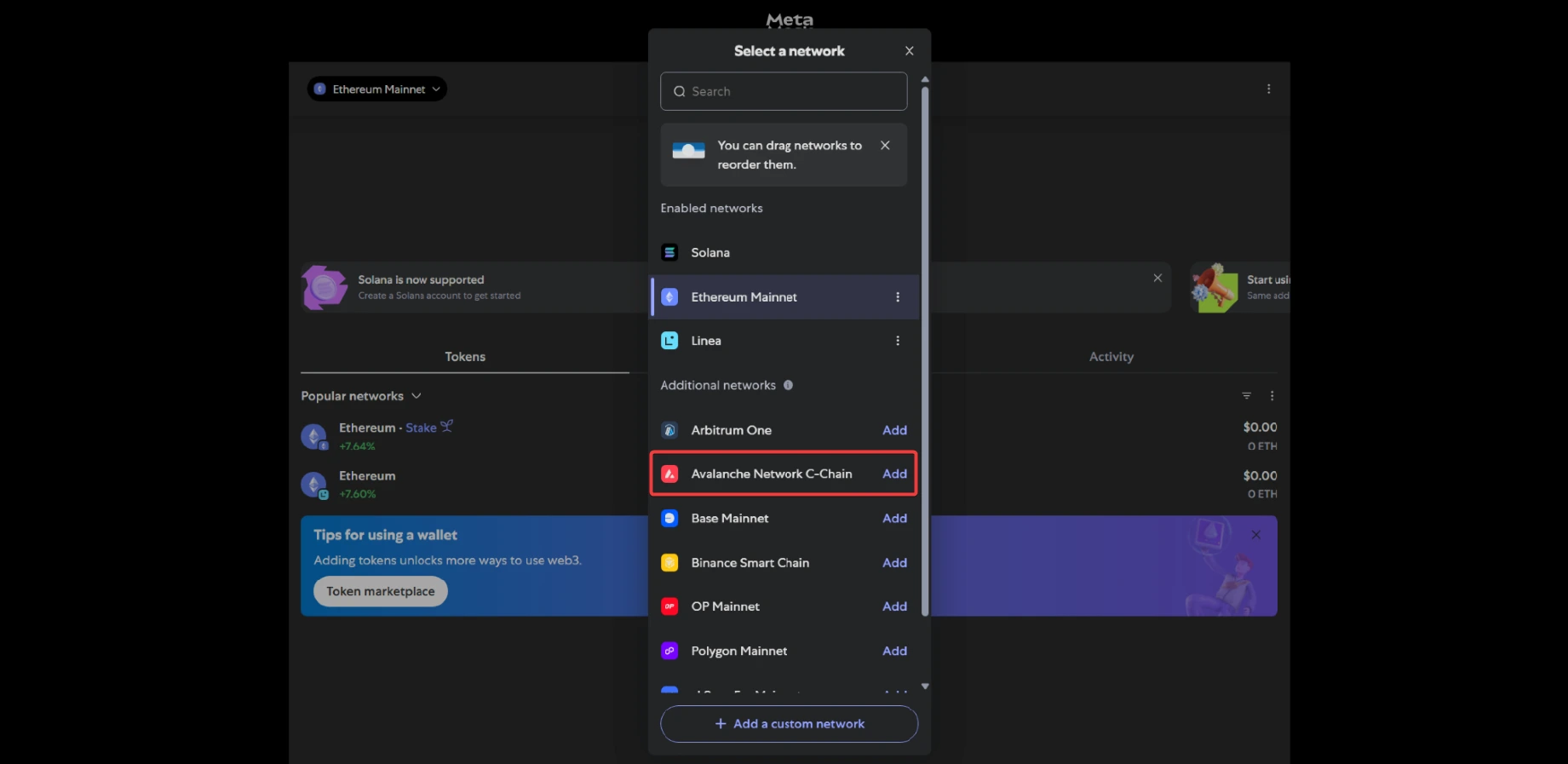This screenshot has height=764, width=1568.
Task: Open the token list sort filter icon
Action: [x=1246, y=396]
